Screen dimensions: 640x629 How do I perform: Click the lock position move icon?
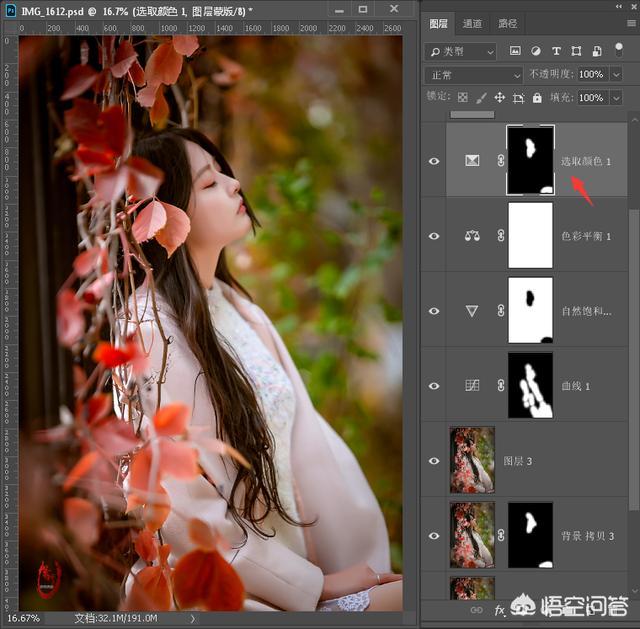tap(499, 98)
